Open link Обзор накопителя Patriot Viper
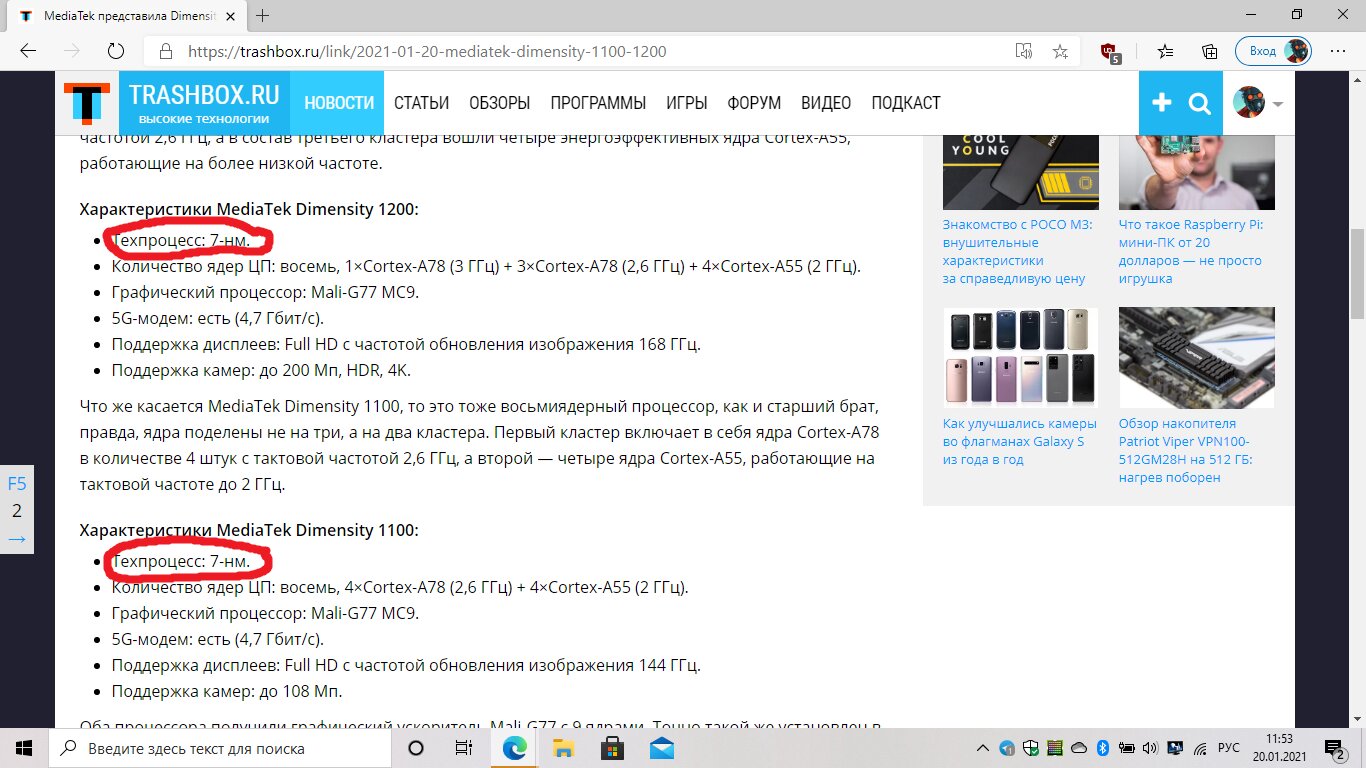The image size is (1366, 768). point(1185,450)
